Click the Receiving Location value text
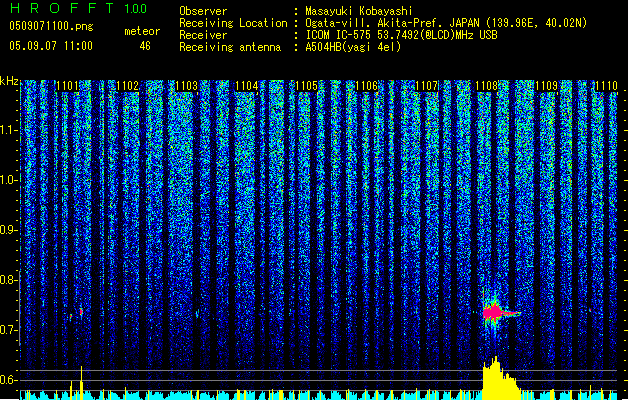 [x=446, y=23]
